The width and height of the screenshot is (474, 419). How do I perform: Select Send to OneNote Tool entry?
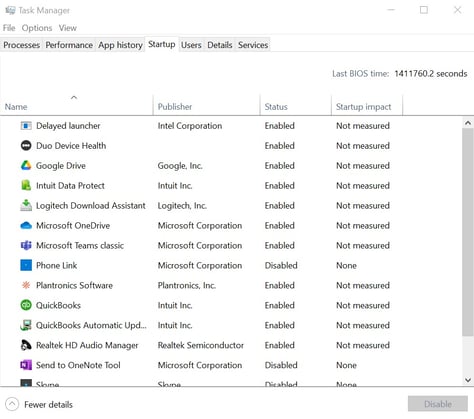[78, 365]
